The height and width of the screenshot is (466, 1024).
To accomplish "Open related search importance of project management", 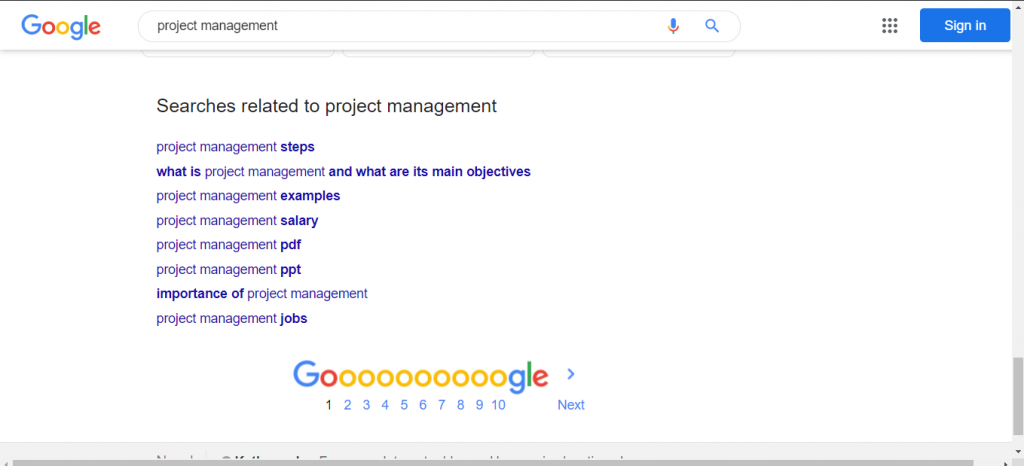I will [262, 294].
